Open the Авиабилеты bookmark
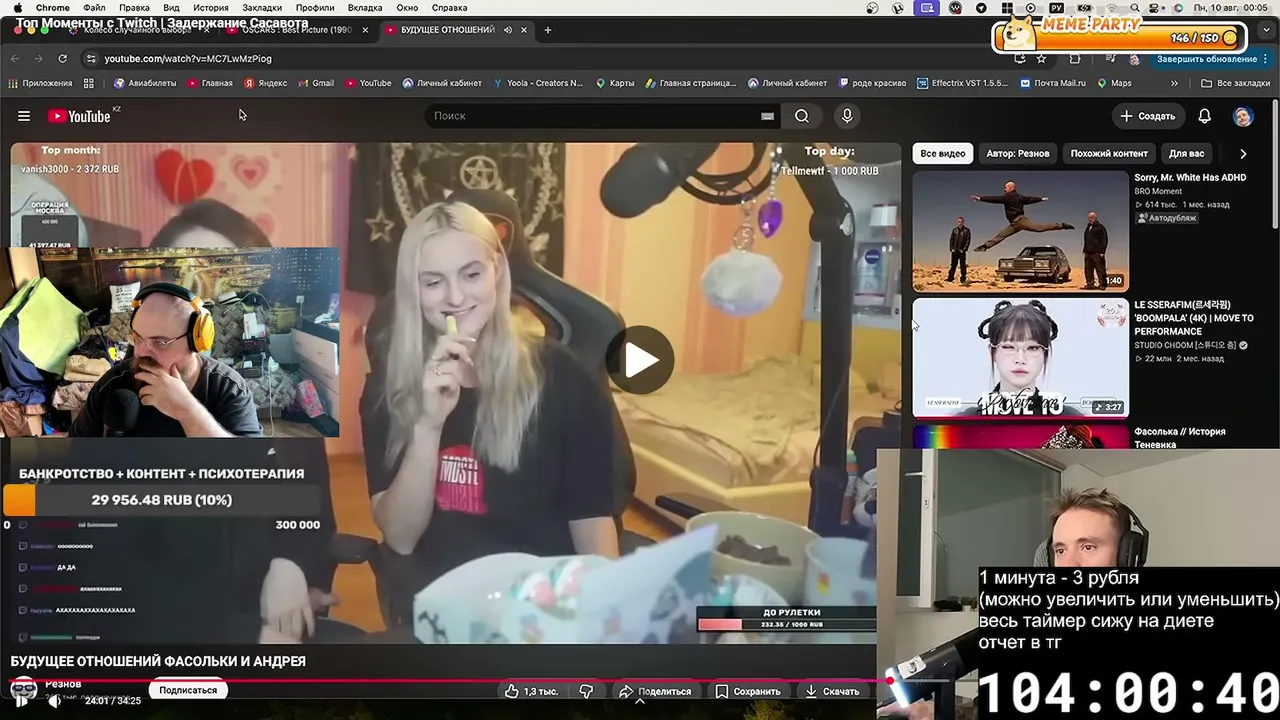The height and width of the screenshot is (720, 1280). click(x=146, y=83)
